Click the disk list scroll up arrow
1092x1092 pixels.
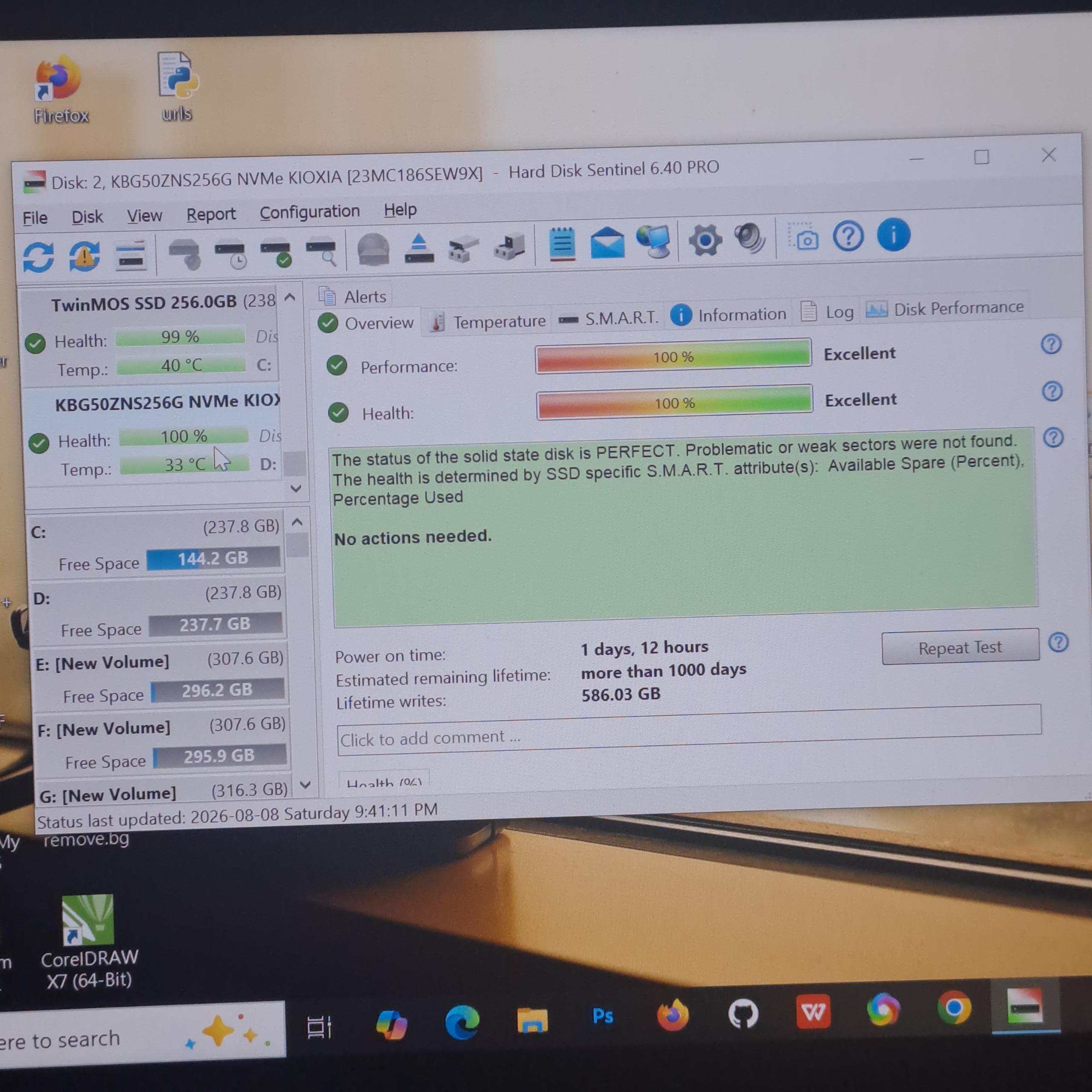click(290, 297)
